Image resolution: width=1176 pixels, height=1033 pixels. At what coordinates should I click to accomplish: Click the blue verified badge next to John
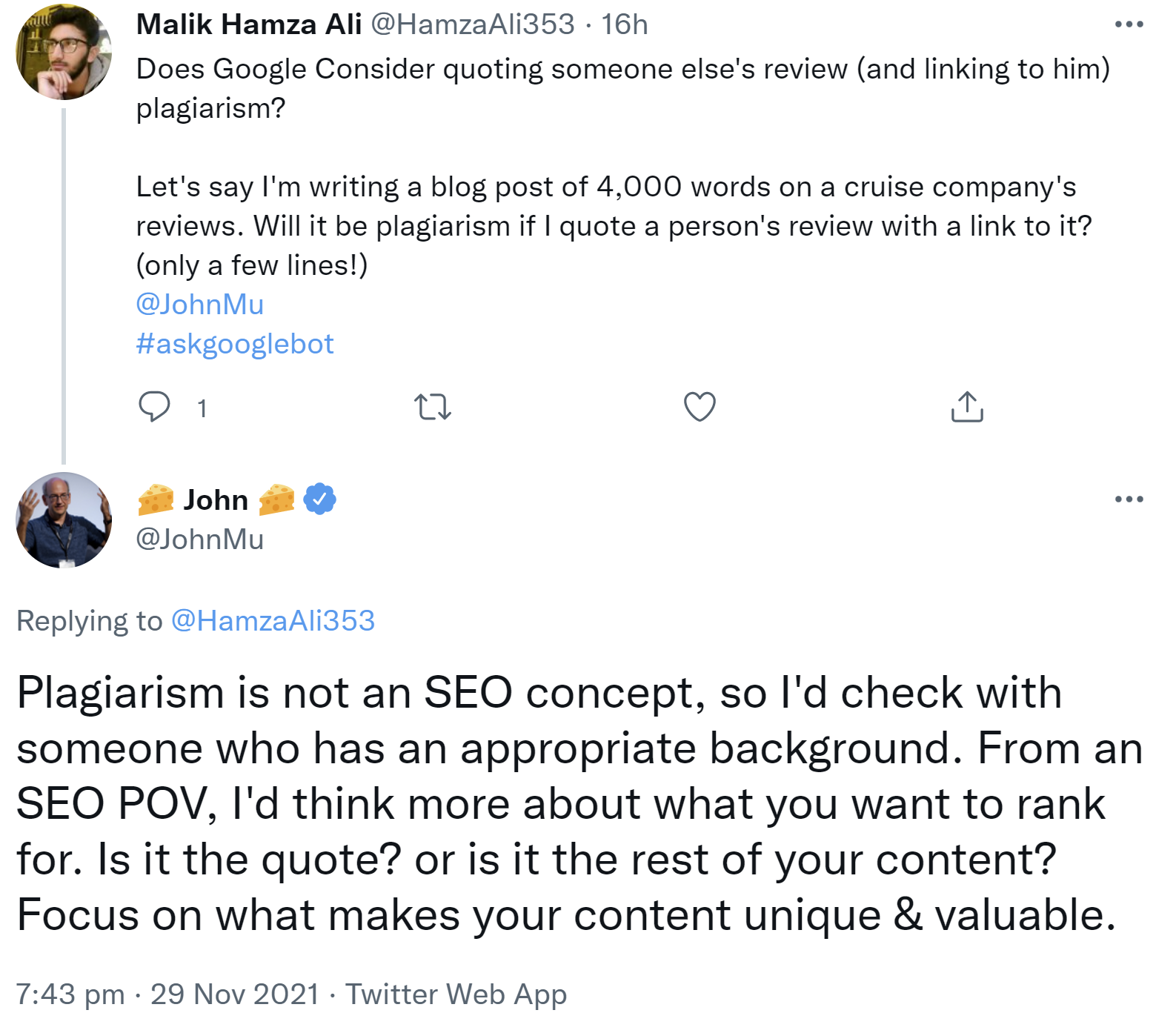tap(319, 499)
